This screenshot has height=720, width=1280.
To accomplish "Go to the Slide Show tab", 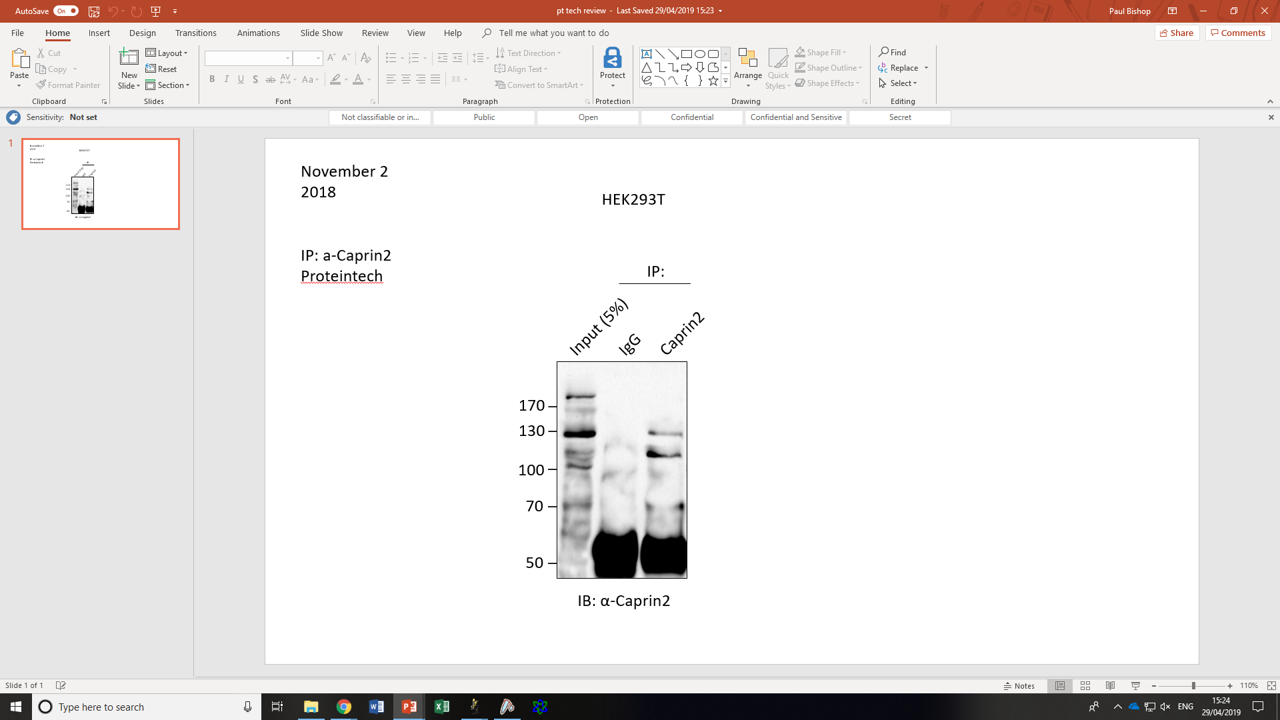I will coord(321,33).
